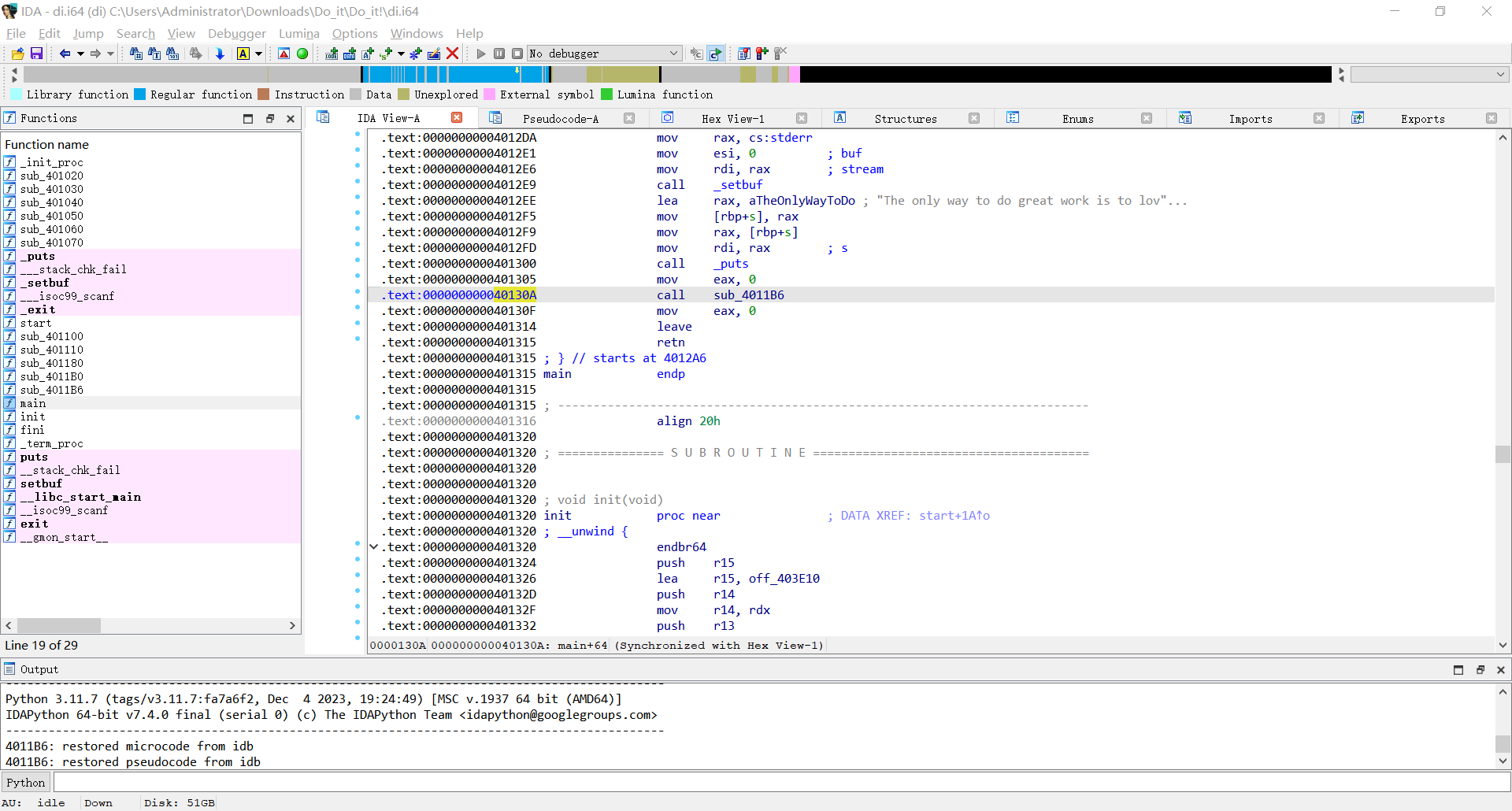The width and height of the screenshot is (1512, 811).
Task: Open the jump back history dropdown arrow
Action: pos(80,54)
